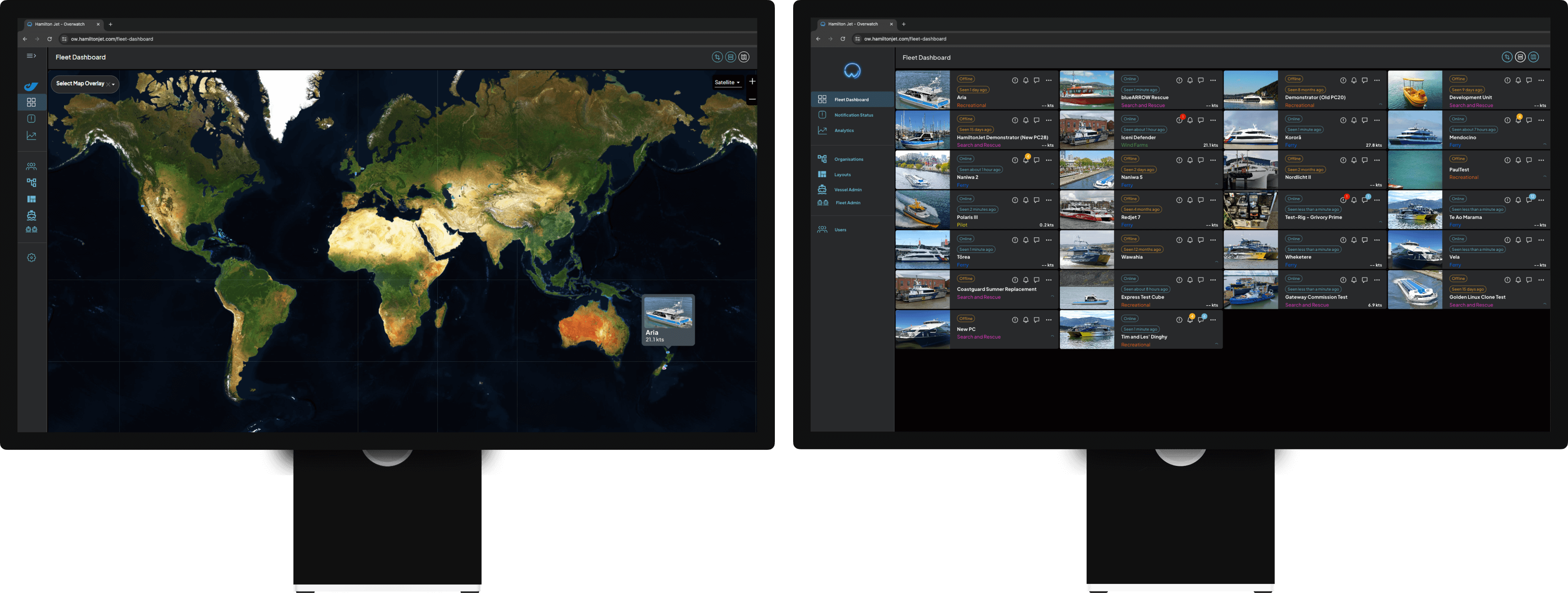1568x593 pixels.
Task: Open Notification Status in the sidebar
Action: (853, 115)
